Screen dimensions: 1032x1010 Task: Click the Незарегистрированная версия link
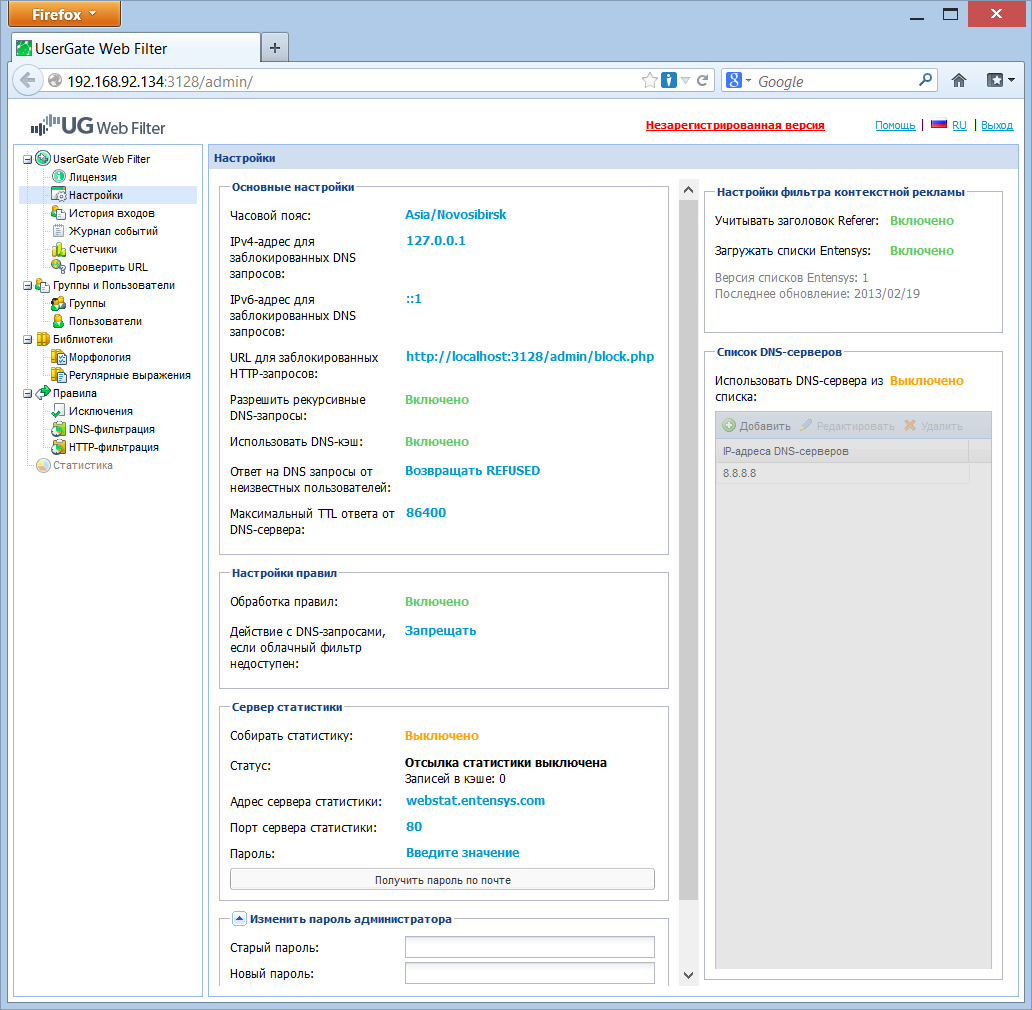[x=735, y=125]
